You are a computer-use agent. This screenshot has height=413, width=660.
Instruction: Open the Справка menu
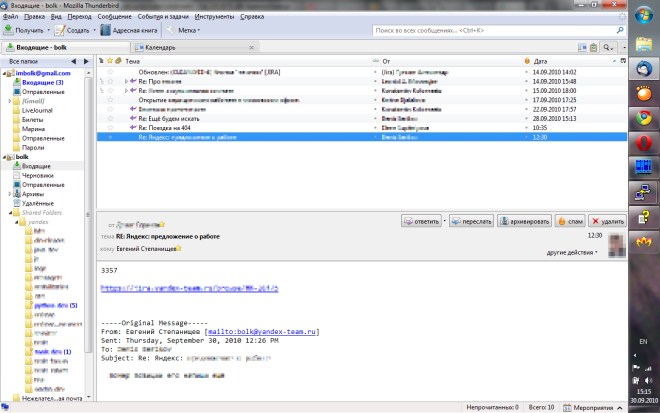(x=252, y=17)
